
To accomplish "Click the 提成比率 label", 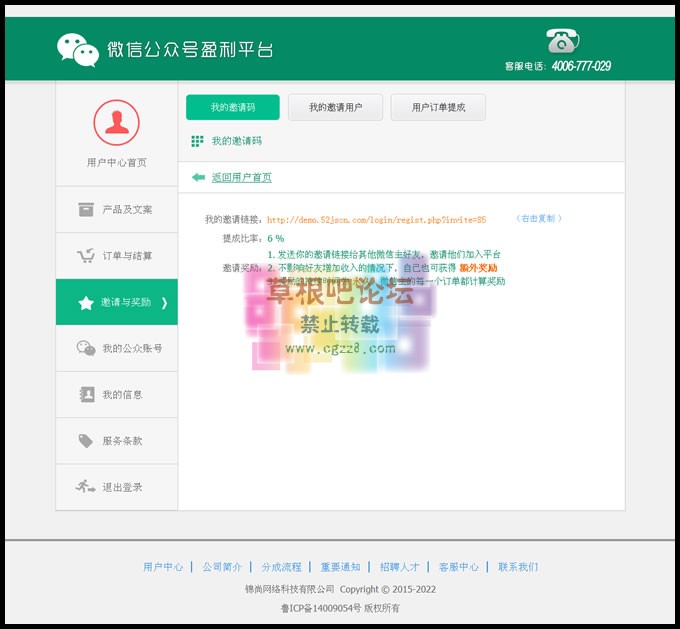I will pyautogui.click(x=242, y=239).
